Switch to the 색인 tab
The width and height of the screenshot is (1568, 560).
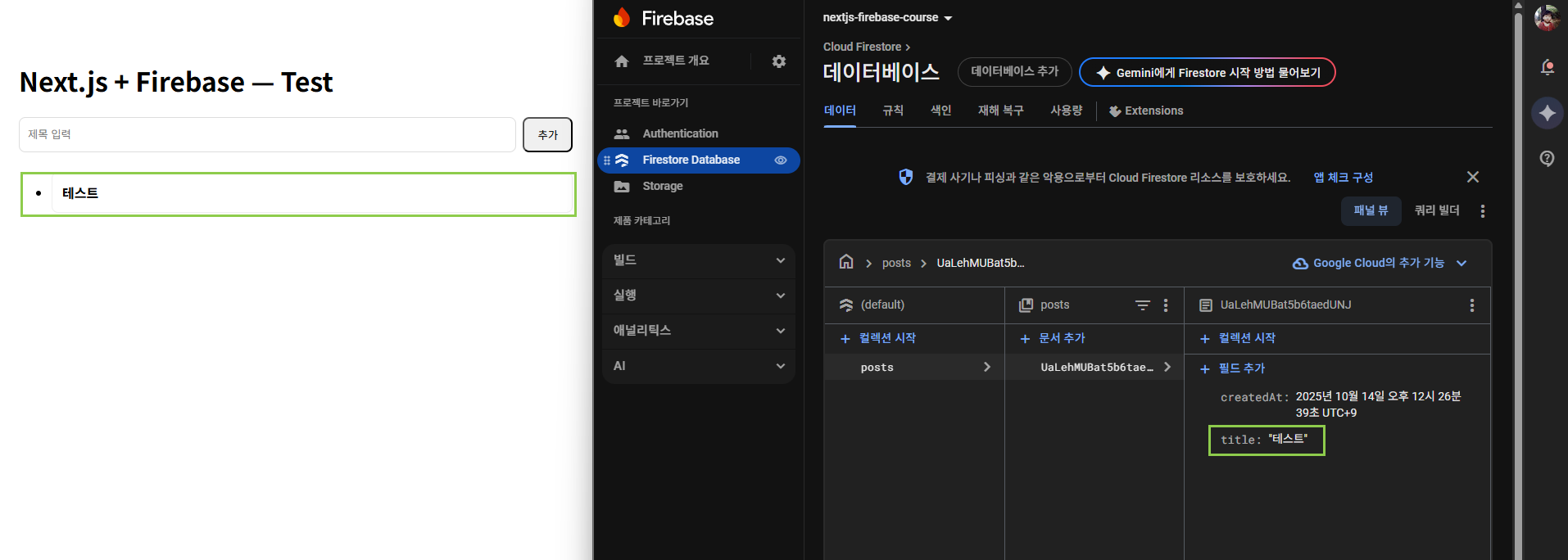940,111
